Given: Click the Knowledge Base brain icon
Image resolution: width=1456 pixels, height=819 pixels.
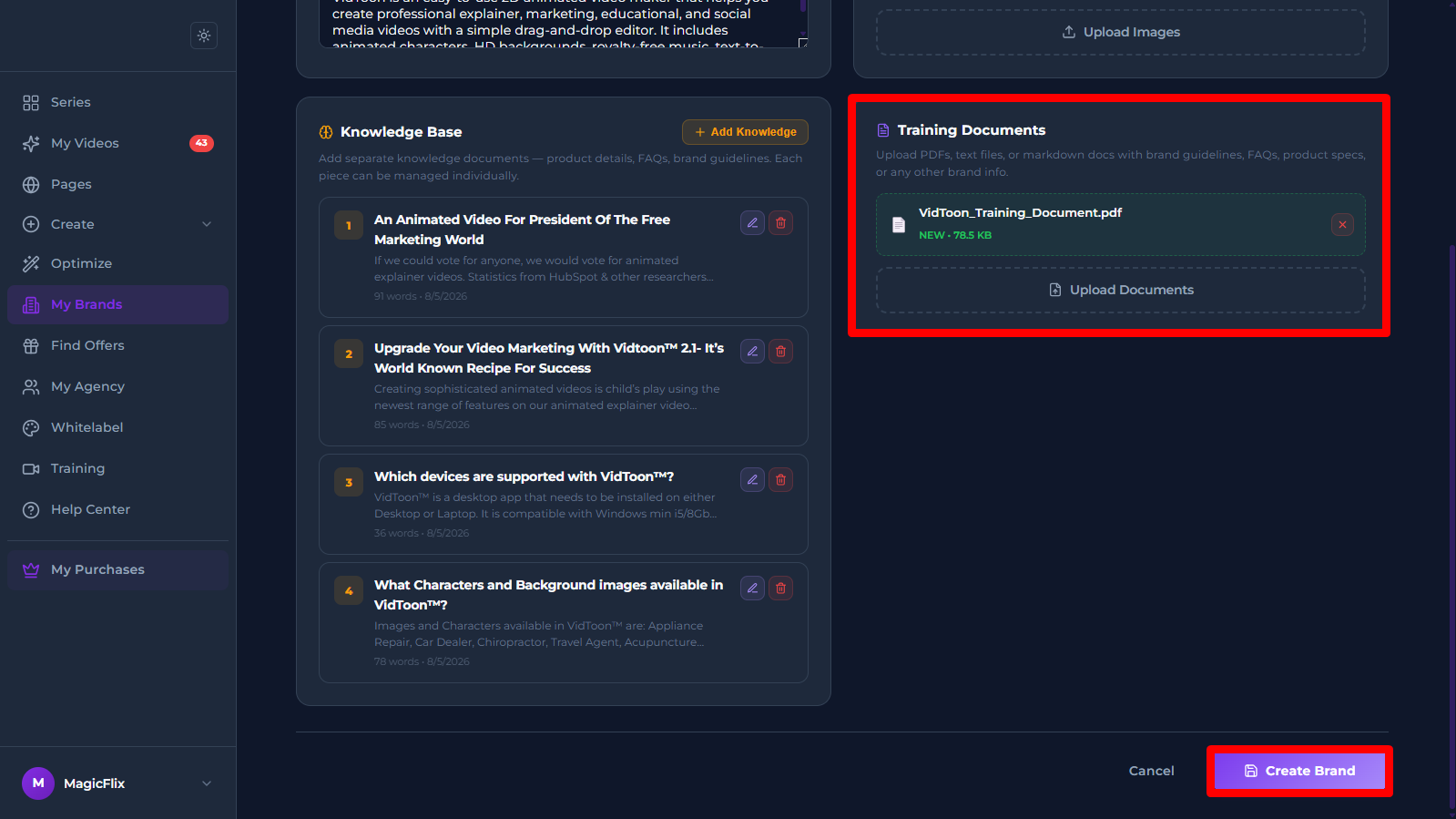Looking at the screenshot, I should (326, 132).
